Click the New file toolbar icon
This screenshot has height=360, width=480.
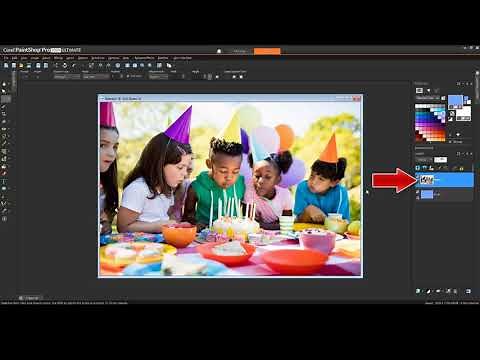[6, 65]
